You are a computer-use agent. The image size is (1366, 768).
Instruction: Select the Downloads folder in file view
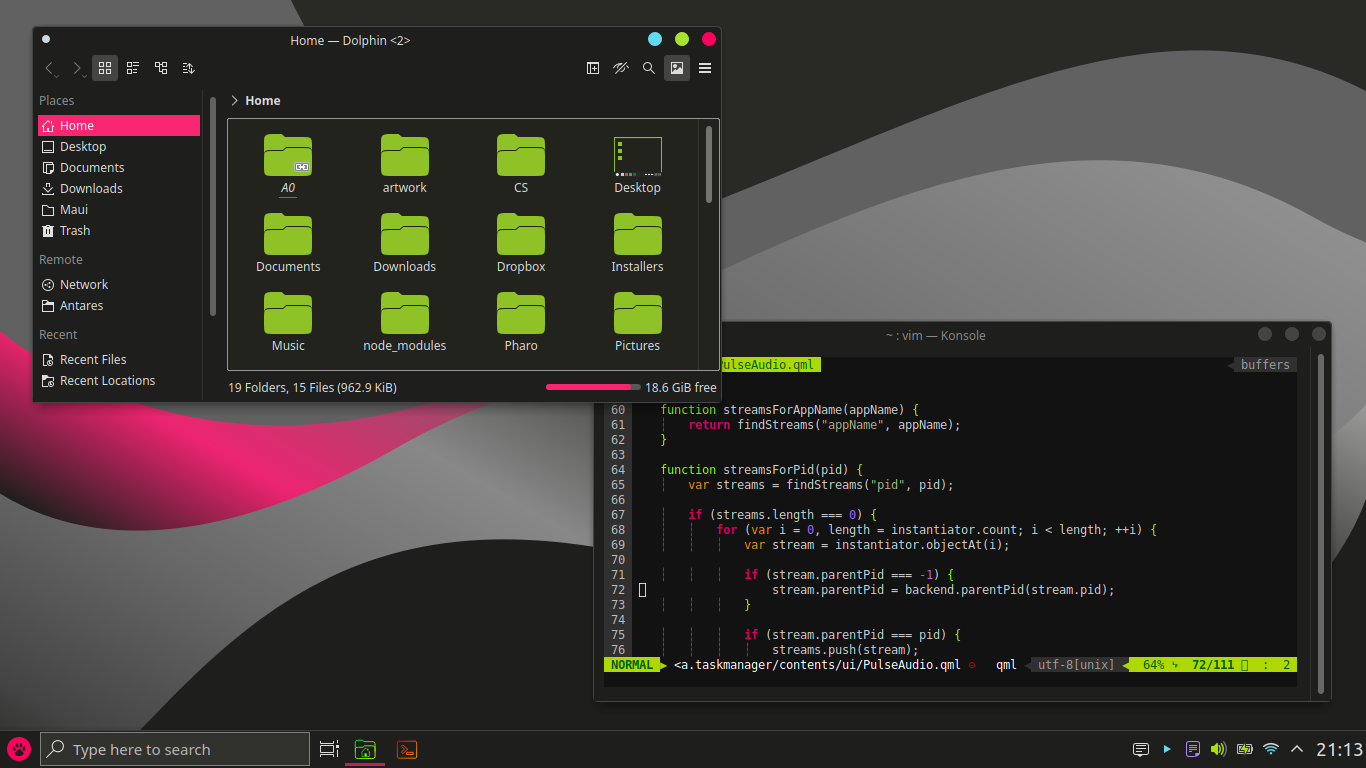(x=405, y=244)
